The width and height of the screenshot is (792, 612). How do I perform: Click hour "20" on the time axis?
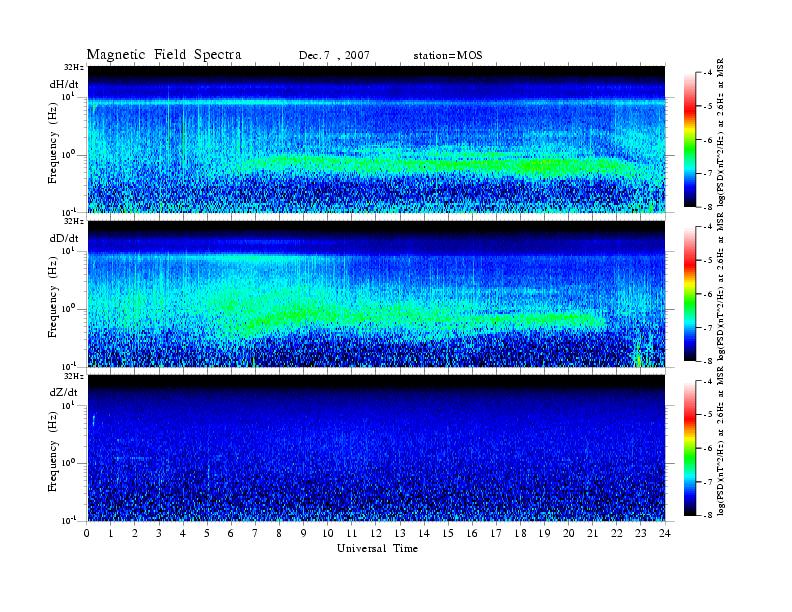point(568,533)
